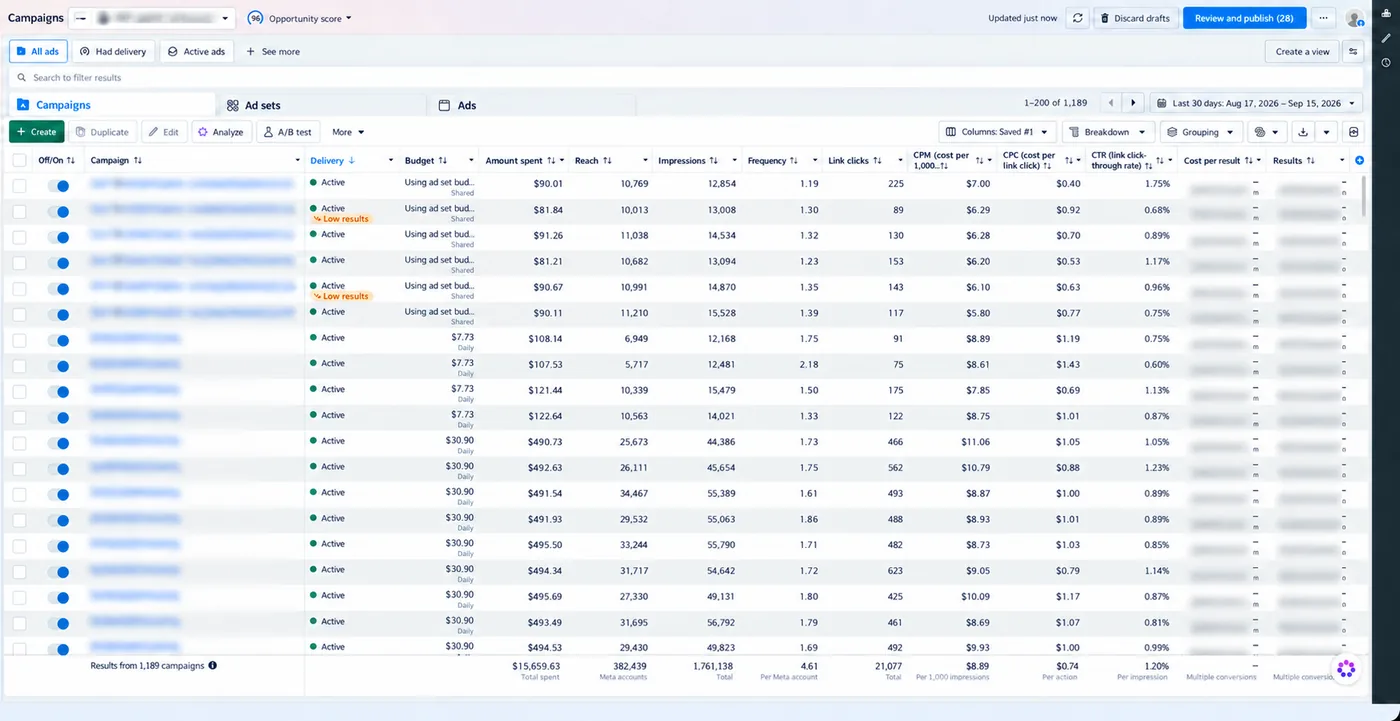Go to next page of results
Image resolution: width=1400 pixels, height=721 pixels.
pyautogui.click(x=1133, y=103)
